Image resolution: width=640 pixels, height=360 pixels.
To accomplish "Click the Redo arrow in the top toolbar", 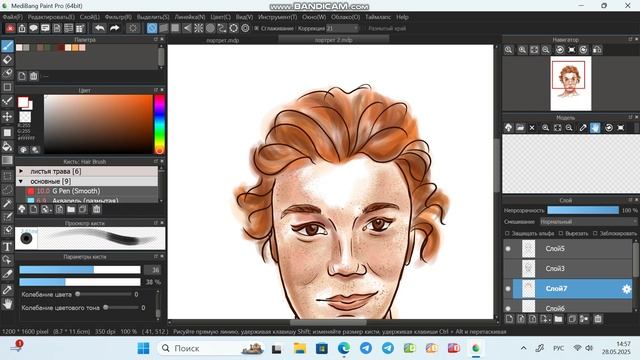I will 115,28.
